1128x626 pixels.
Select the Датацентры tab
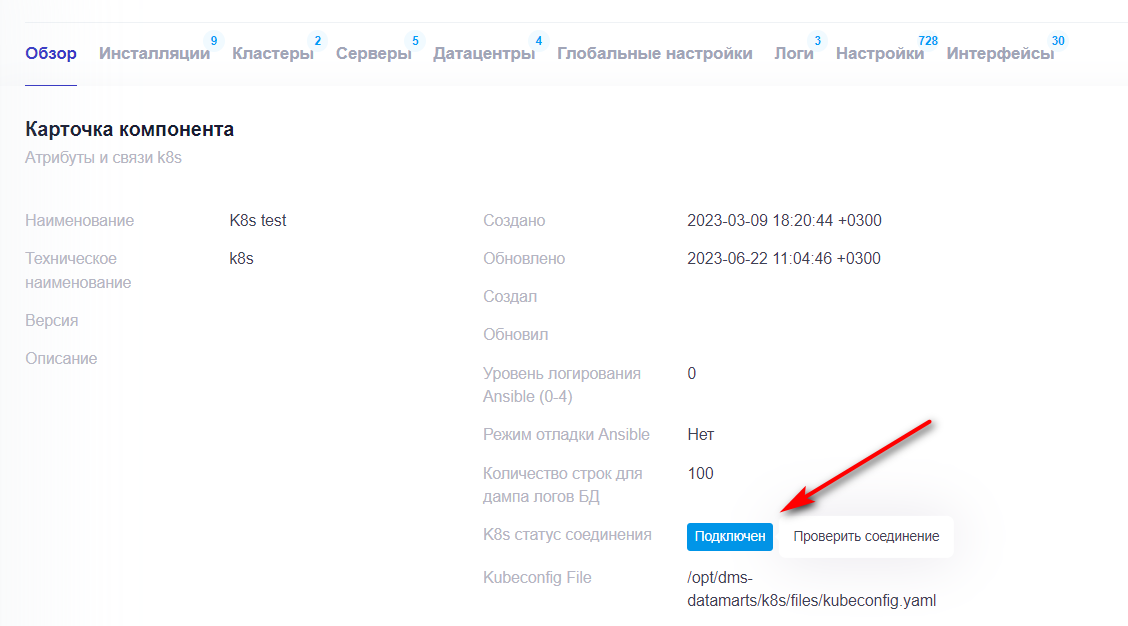pos(483,54)
